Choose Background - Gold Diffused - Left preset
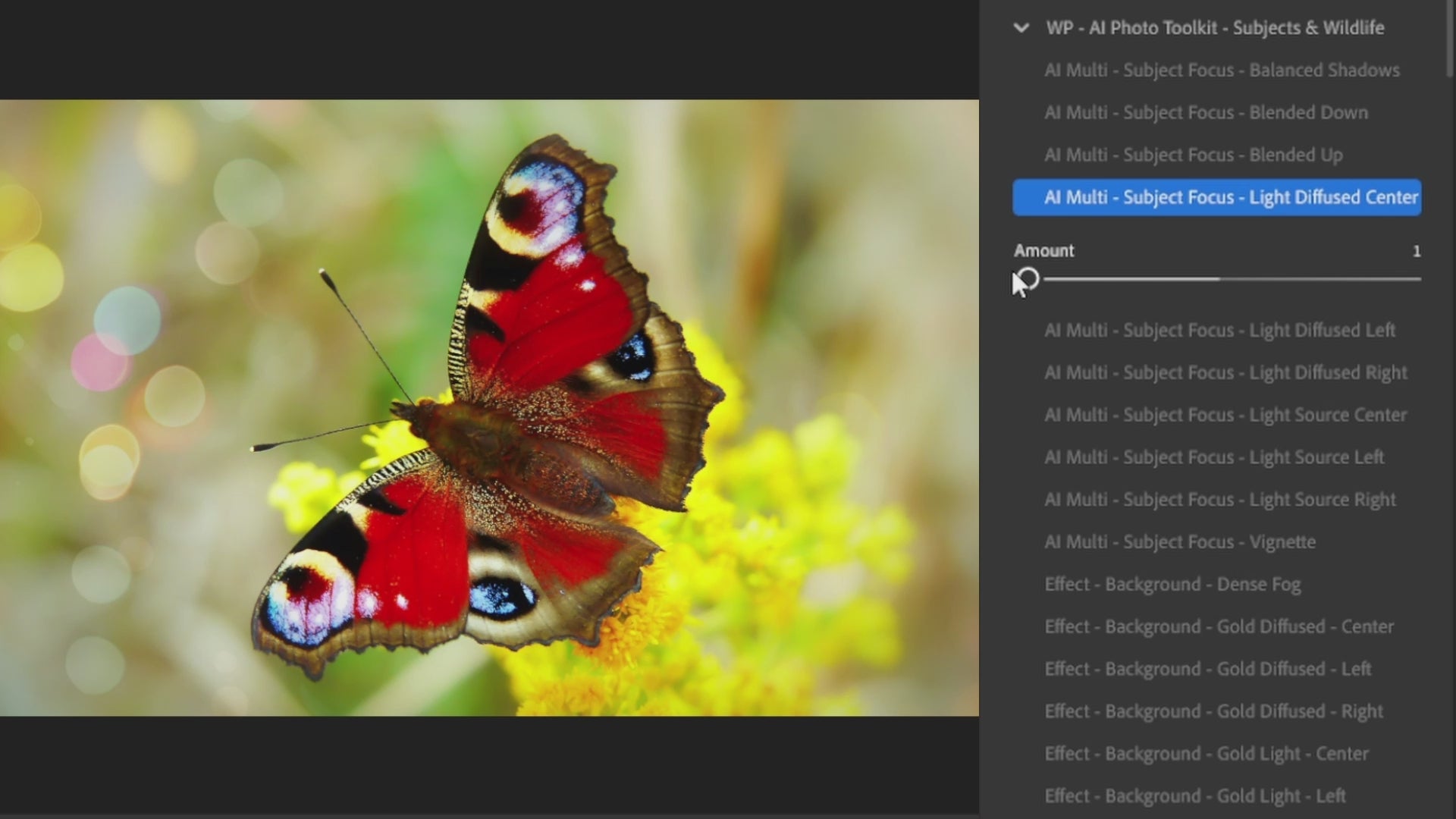Screen dimensions: 1456x819 1207,670
